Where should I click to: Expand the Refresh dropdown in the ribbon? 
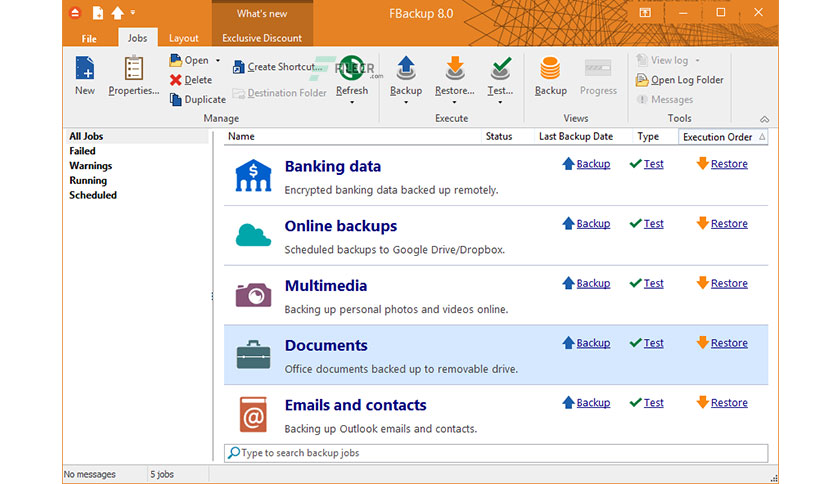point(351,101)
